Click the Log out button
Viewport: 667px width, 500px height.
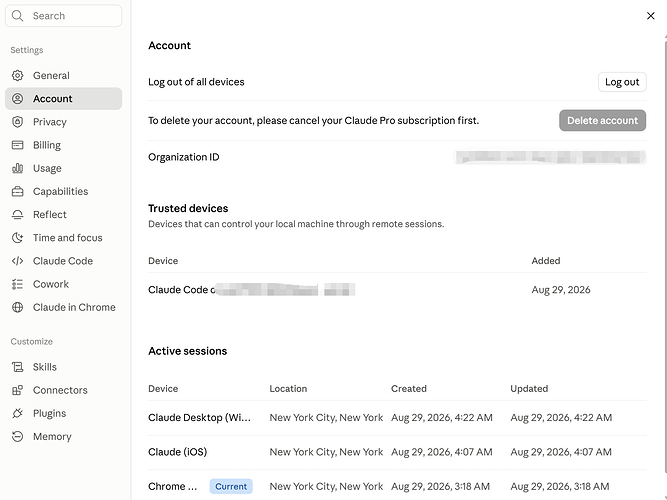tap(622, 82)
